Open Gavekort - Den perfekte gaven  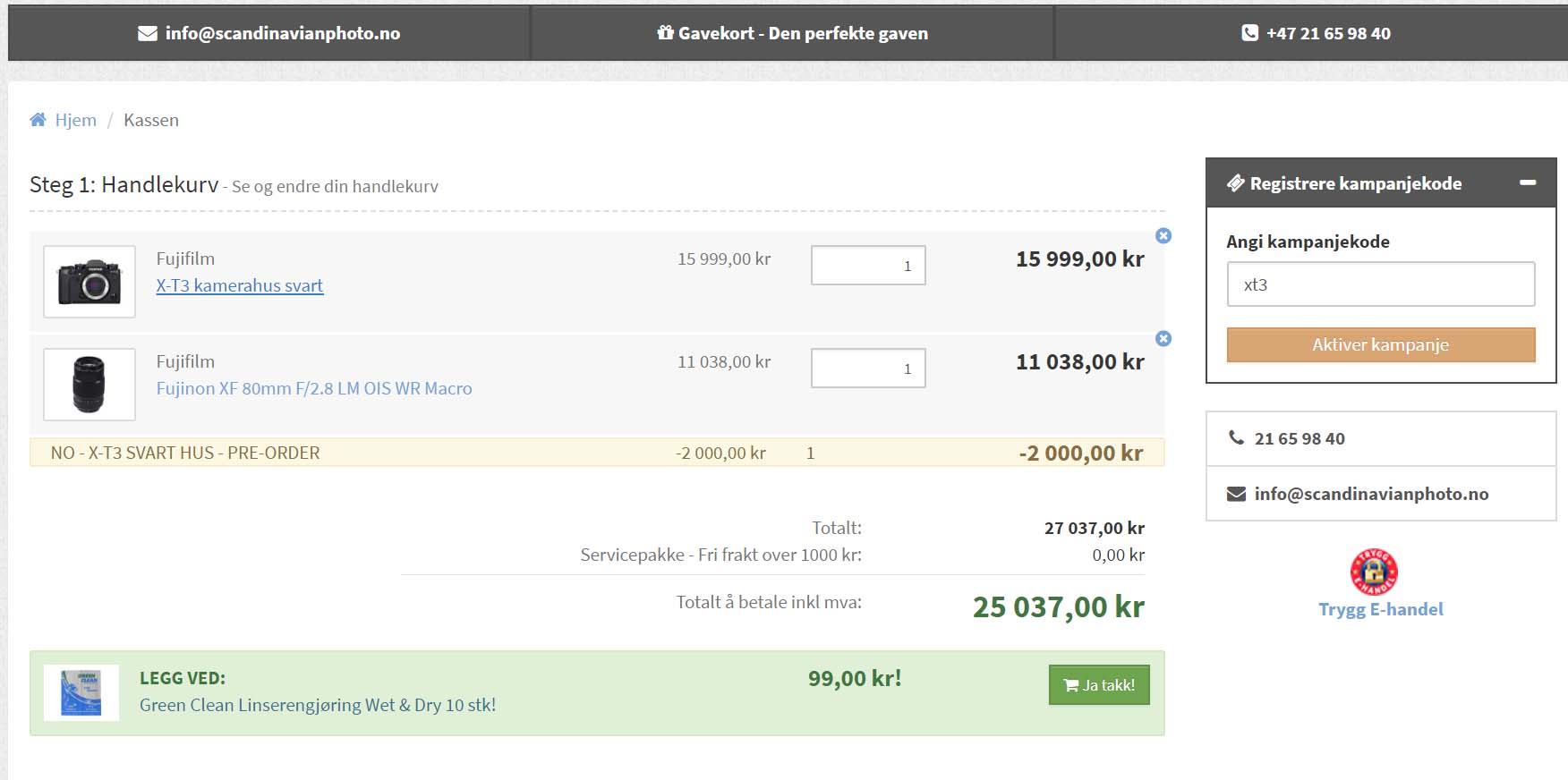pyautogui.click(x=803, y=33)
